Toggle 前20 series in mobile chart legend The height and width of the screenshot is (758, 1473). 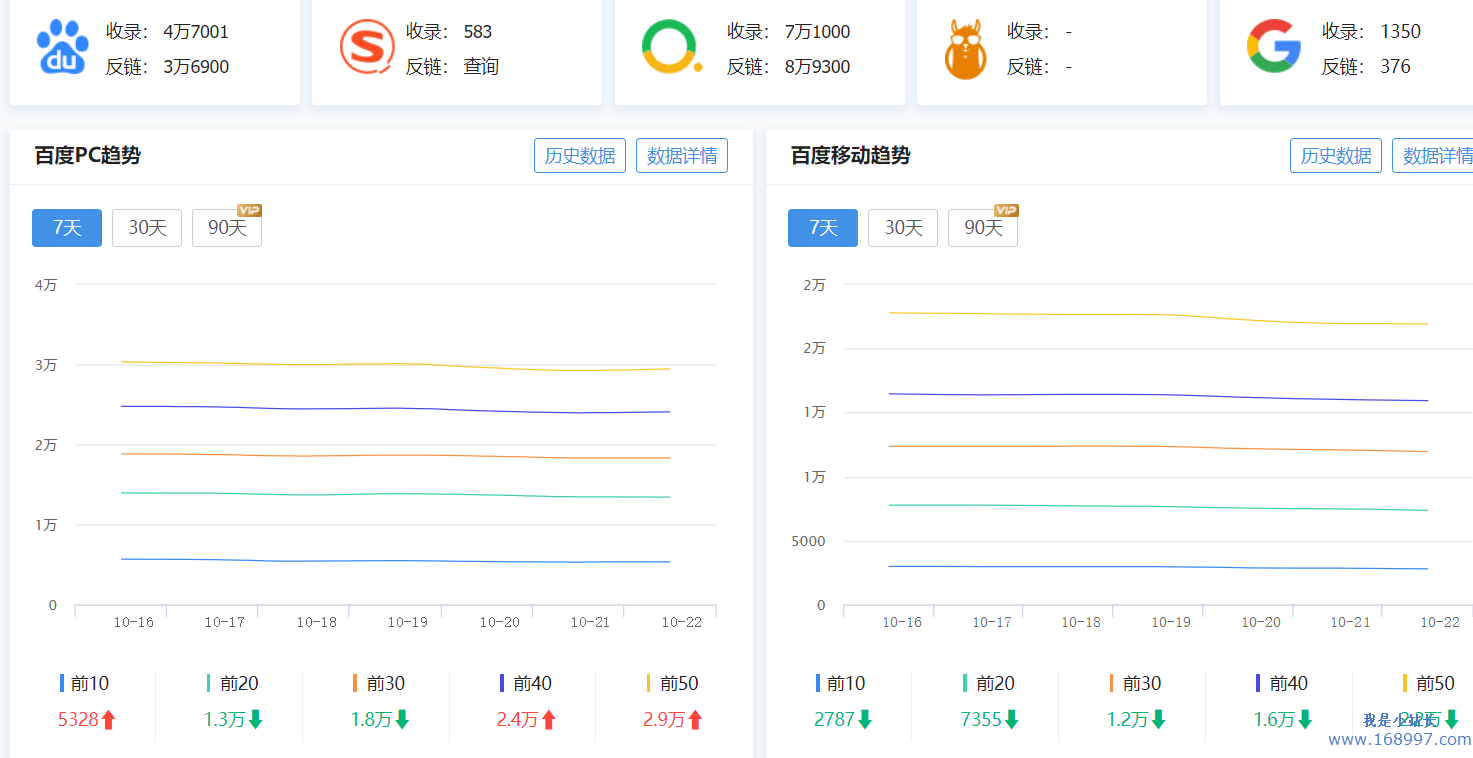[988, 684]
